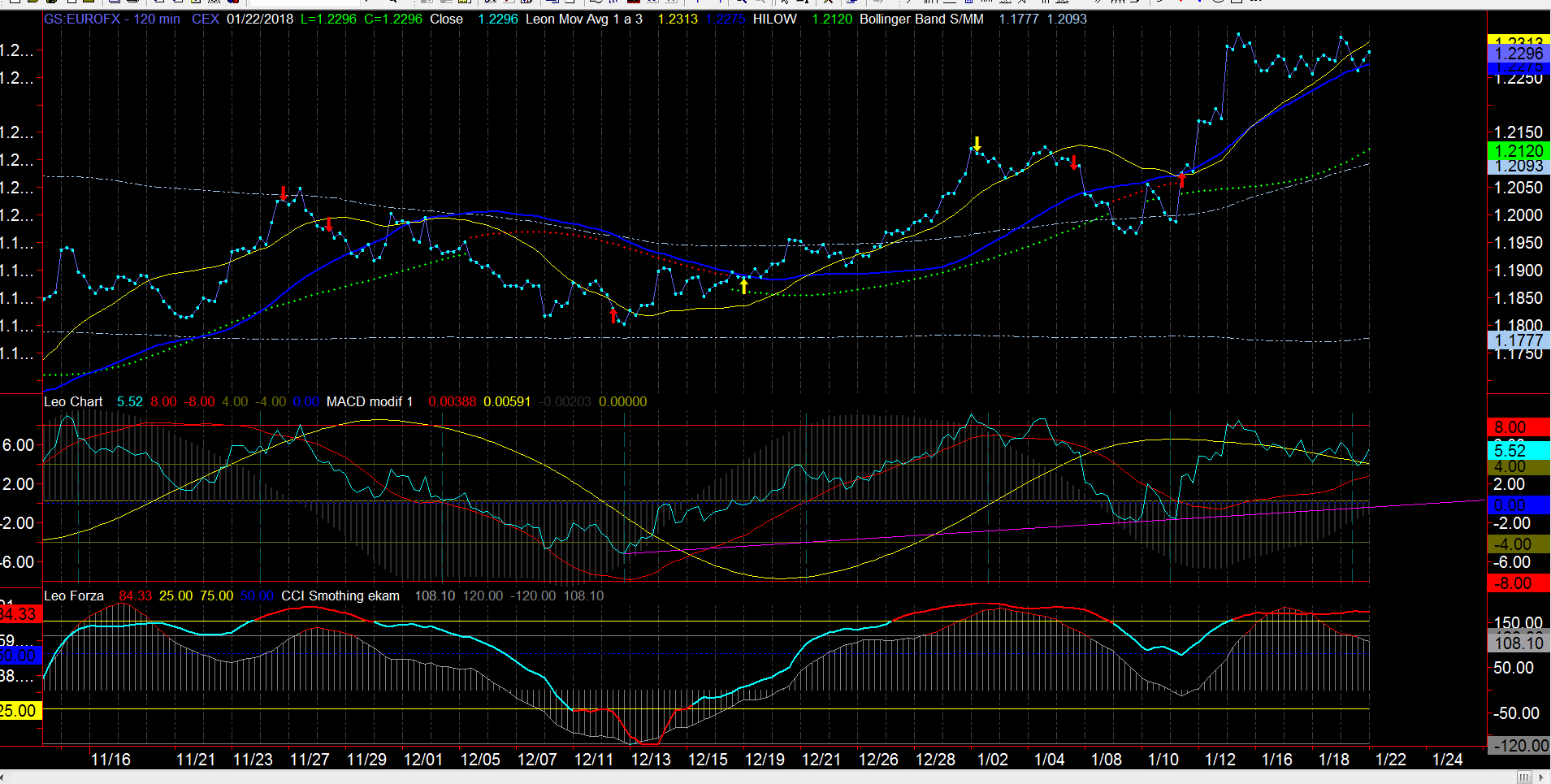Image resolution: width=1551 pixels, height=784 pixels.
Task: Click the red down arrow near 11/23
Action: [x=283, y=193]
